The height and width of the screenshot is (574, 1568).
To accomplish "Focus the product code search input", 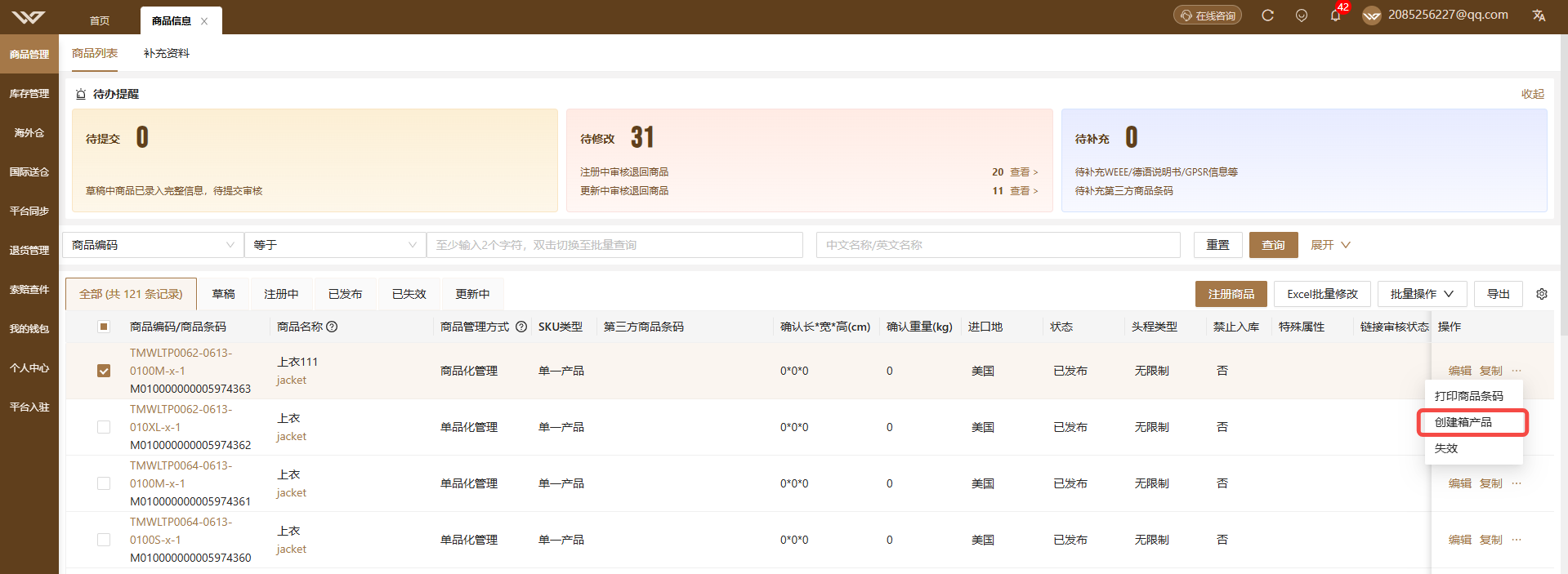I will pos(614,245).
